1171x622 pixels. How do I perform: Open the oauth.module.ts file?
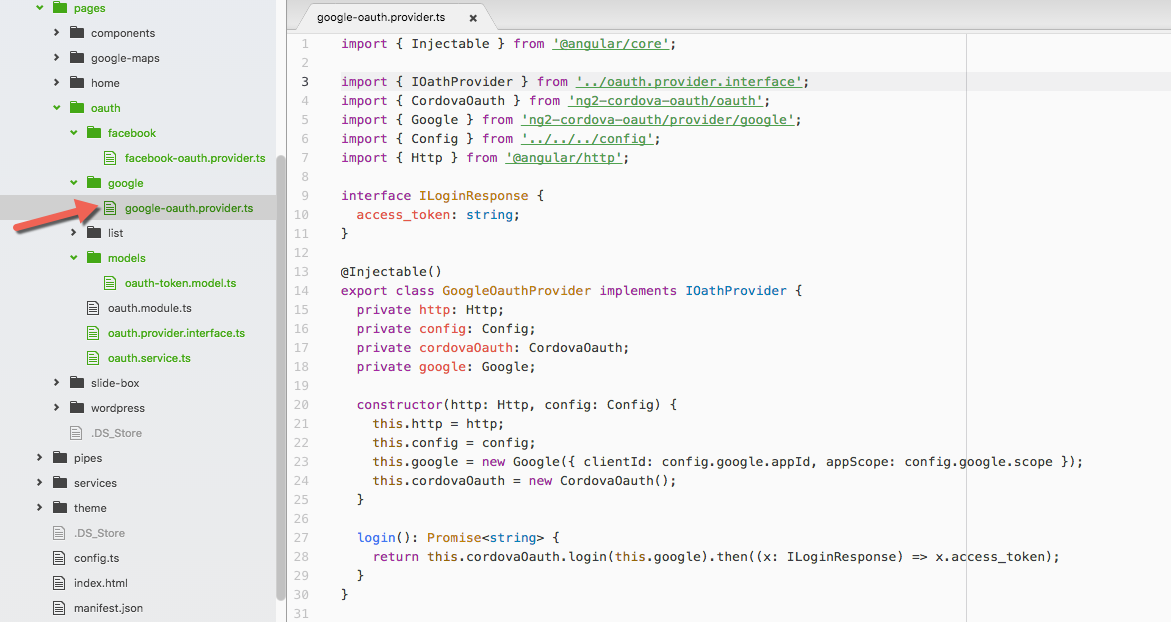pos(149,308)
